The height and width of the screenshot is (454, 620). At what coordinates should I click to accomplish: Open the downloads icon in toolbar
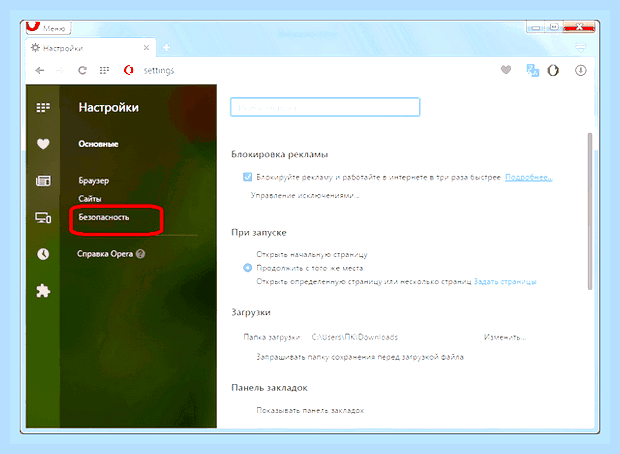click(580, 70)
